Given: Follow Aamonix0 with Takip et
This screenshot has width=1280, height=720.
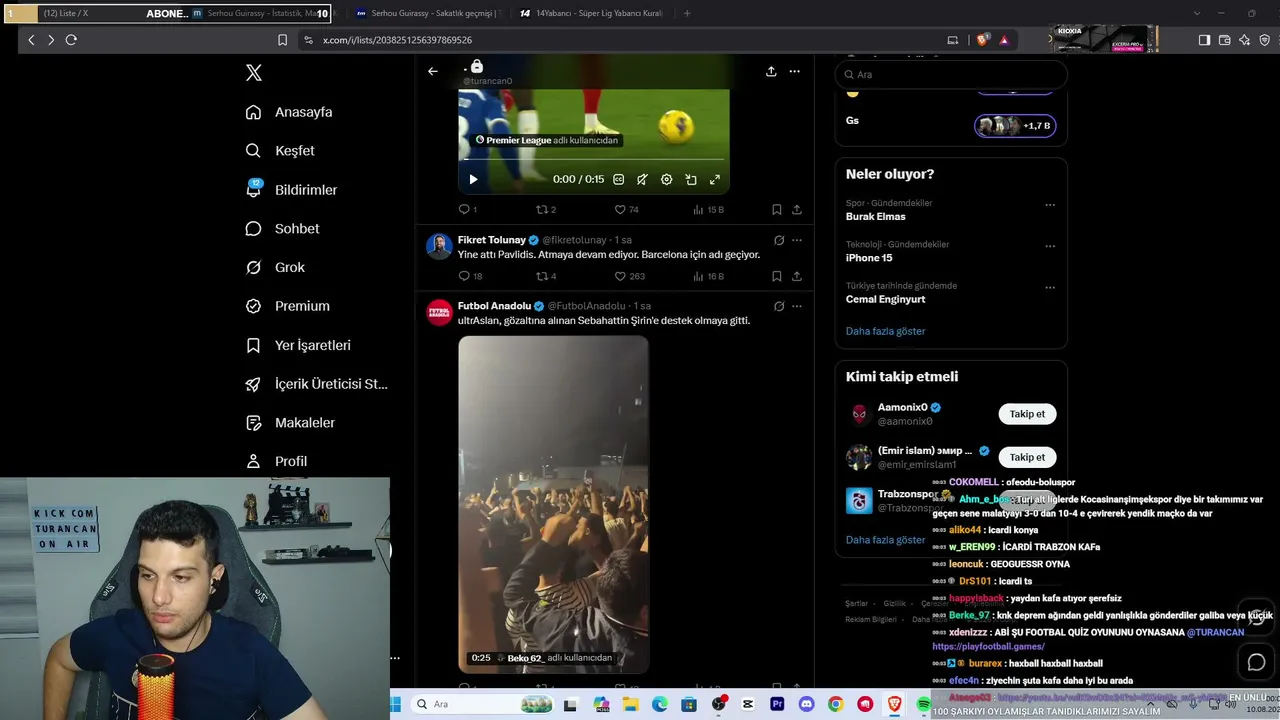Looking at the screenshot, I should (1027, 414).
